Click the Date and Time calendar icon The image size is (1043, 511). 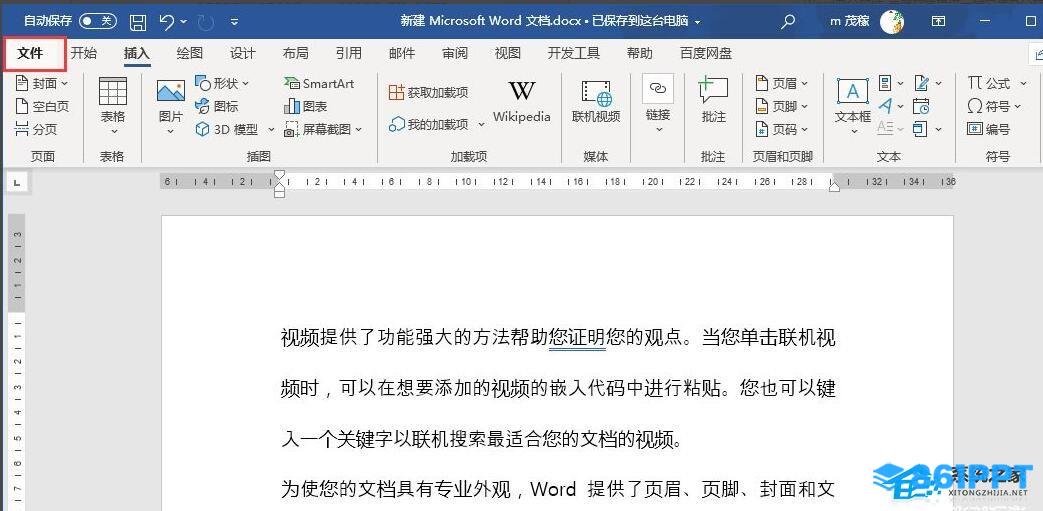point(921,106)
